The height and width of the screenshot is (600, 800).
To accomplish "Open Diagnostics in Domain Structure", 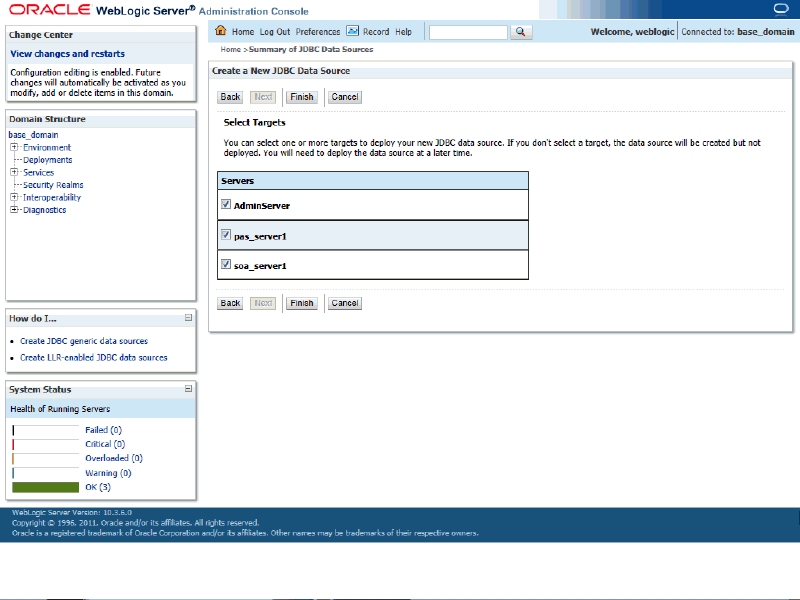I will 44,210.
